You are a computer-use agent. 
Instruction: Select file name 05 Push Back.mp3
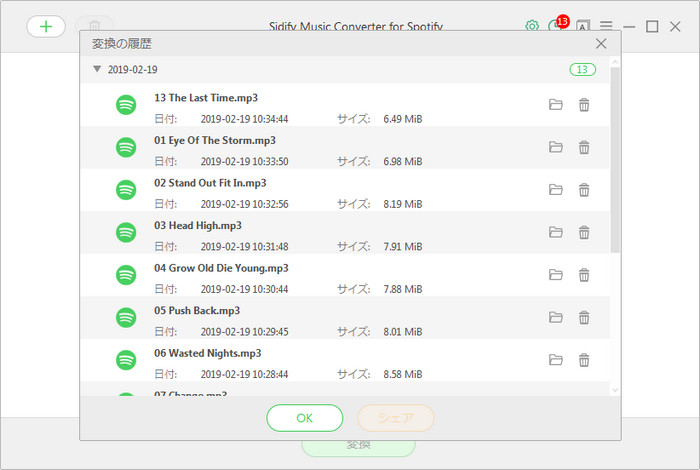tap(197, 311)
